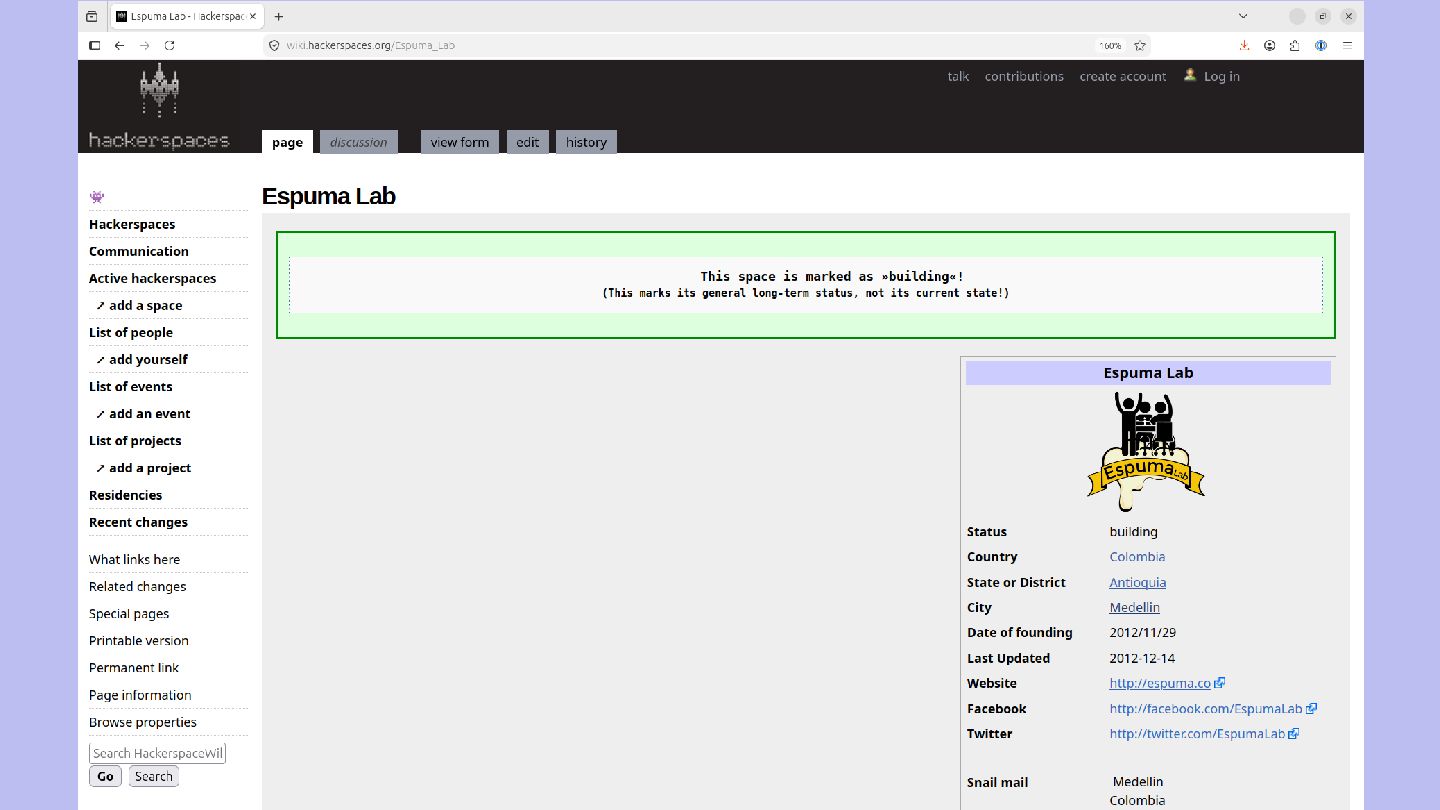The width and height of the screenshot is (1440, 810).
Task: Open 'Hackerspaces' in the sidebar
Action: (x=132, y=224)
